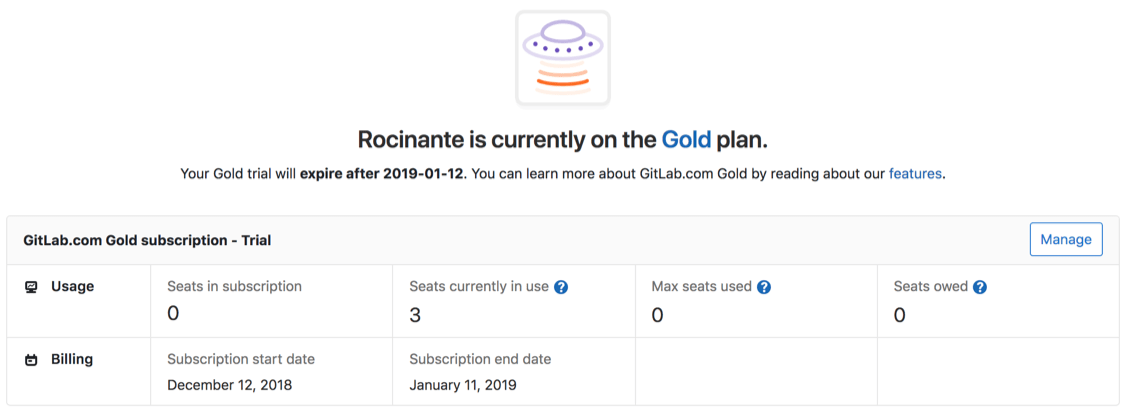This screenshot has width=1122, height=415.
Task: Show help tooltip for Seats owed
Action: pos(980,287)
